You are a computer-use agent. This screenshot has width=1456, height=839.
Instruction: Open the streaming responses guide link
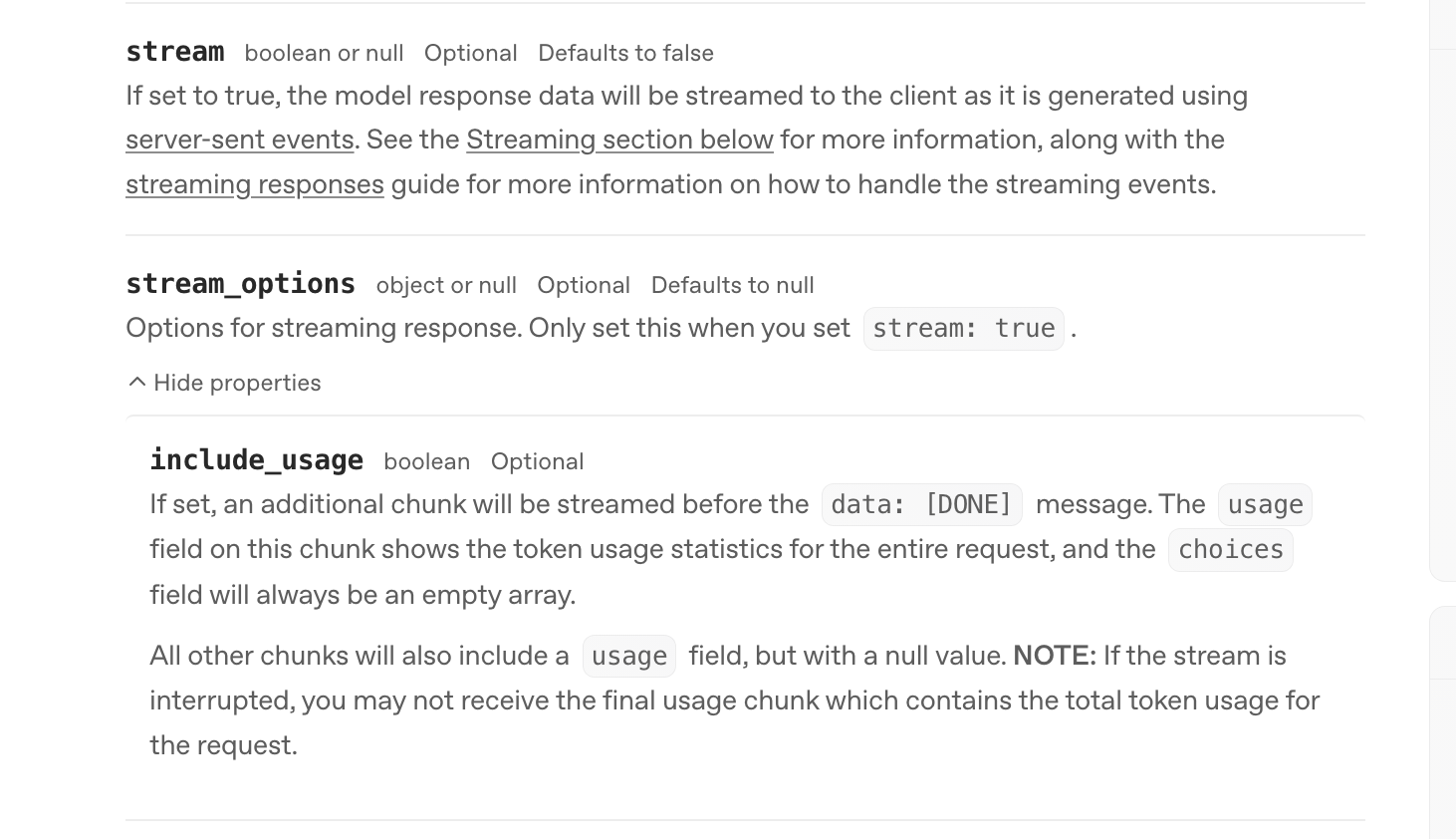click(x=254, y=184)
